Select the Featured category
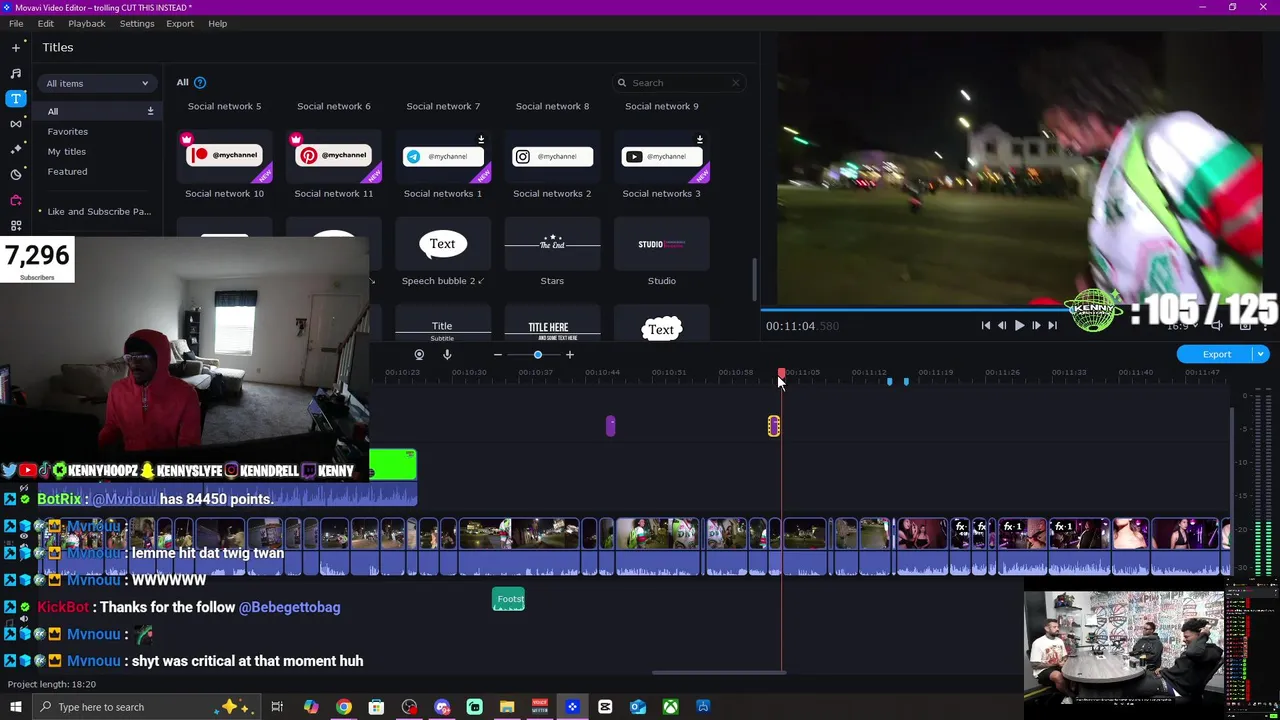The width and height of the screenshot is (1280, 720). point(67,171)
